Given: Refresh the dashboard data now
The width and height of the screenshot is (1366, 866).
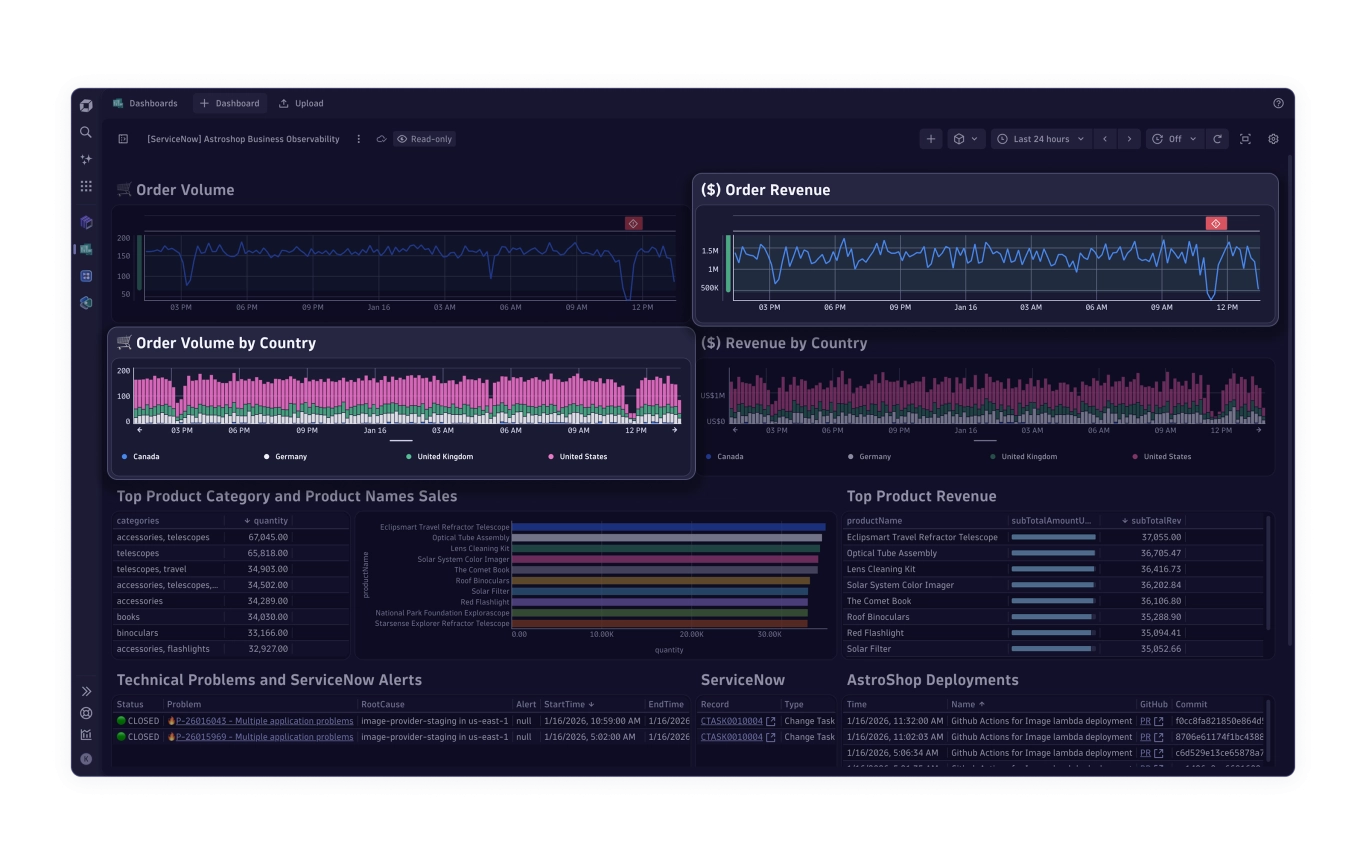Looking at the screenshot, I should (x=1217, y=139).
